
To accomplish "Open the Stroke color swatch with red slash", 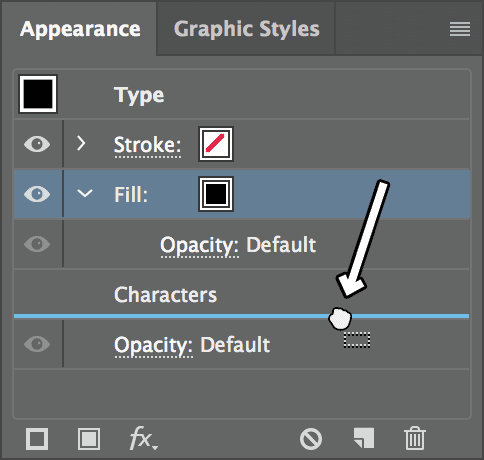I will [216, 144].
